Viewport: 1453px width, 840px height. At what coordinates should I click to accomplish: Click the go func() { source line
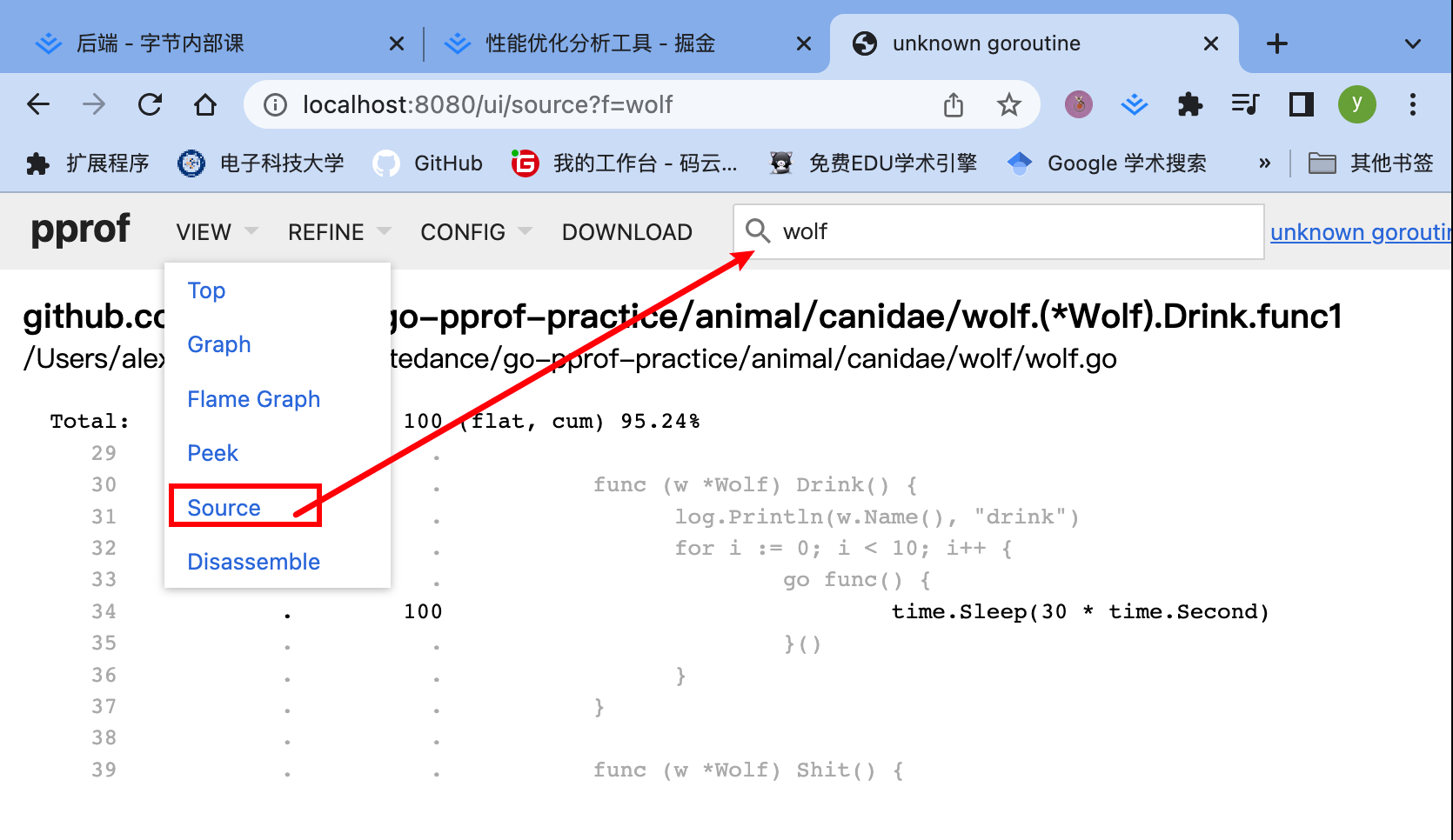point(857,580)
